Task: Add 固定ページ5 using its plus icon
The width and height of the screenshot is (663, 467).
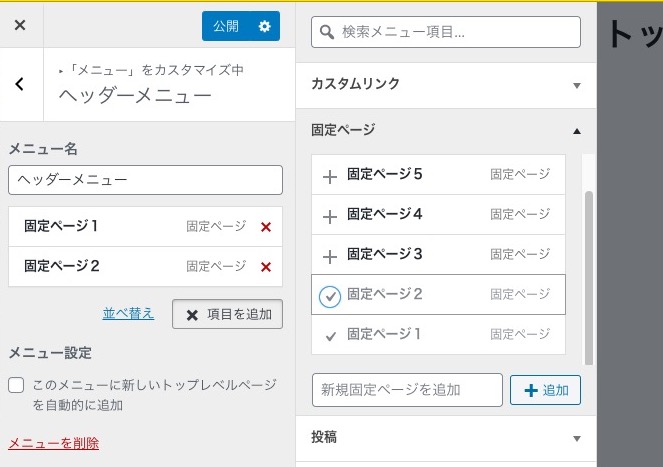Action: (x=330, y=176)
